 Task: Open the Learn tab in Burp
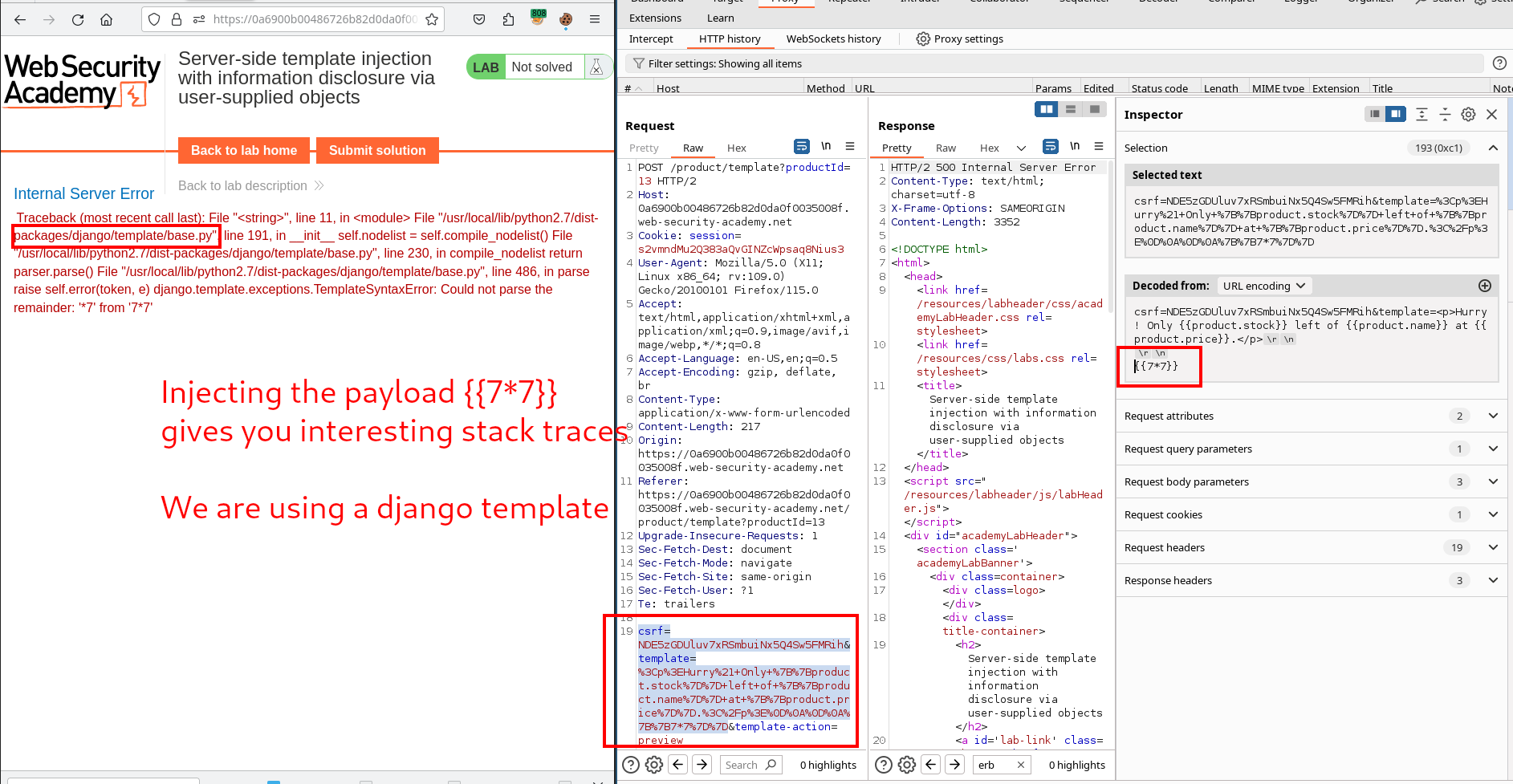coord(720,18)
